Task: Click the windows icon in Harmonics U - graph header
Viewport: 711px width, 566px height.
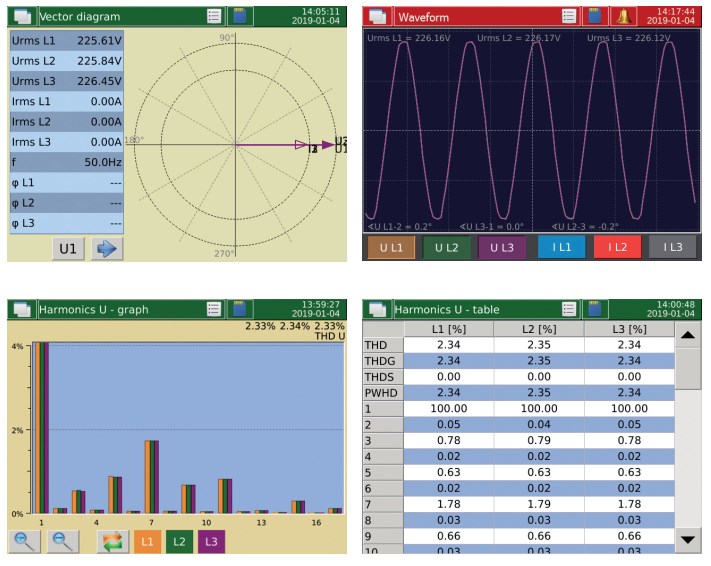Action: click(x=21, y=309)
